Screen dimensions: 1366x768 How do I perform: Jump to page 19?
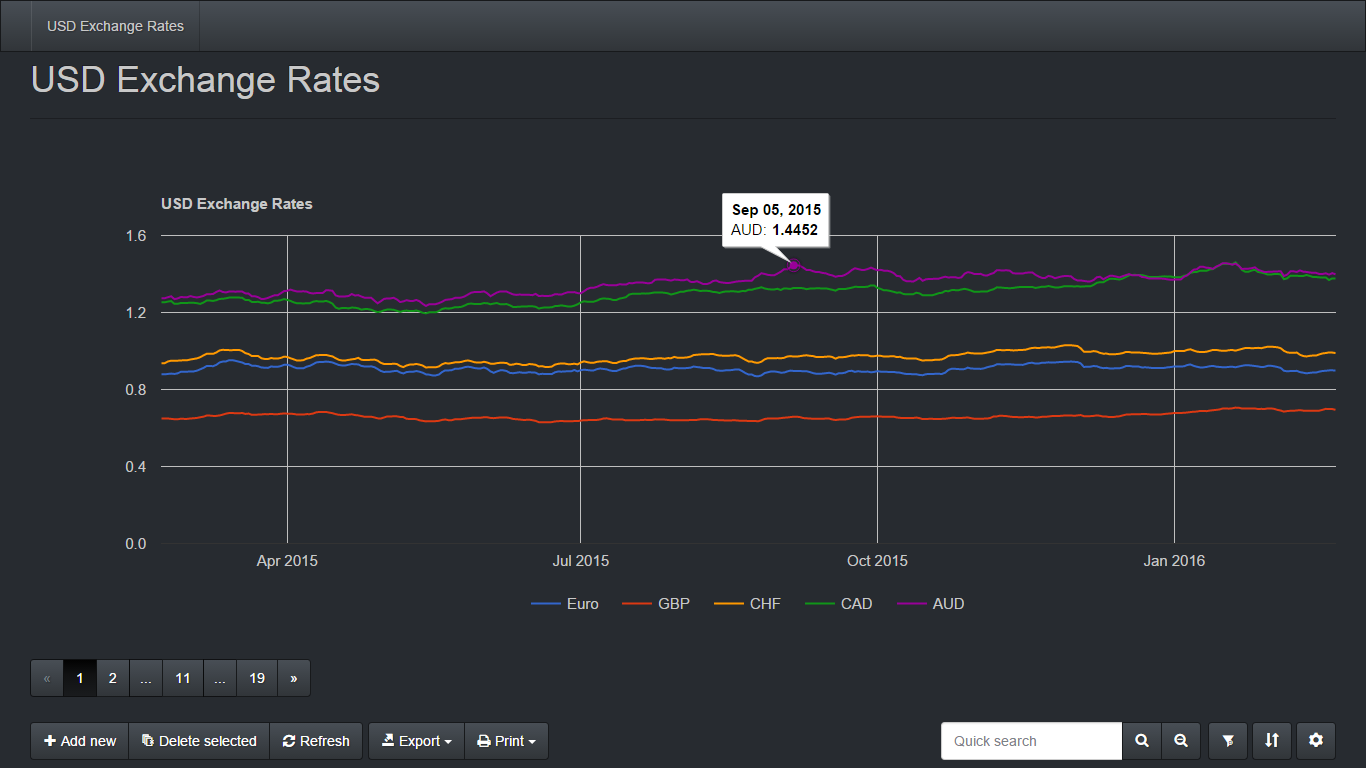257,678
